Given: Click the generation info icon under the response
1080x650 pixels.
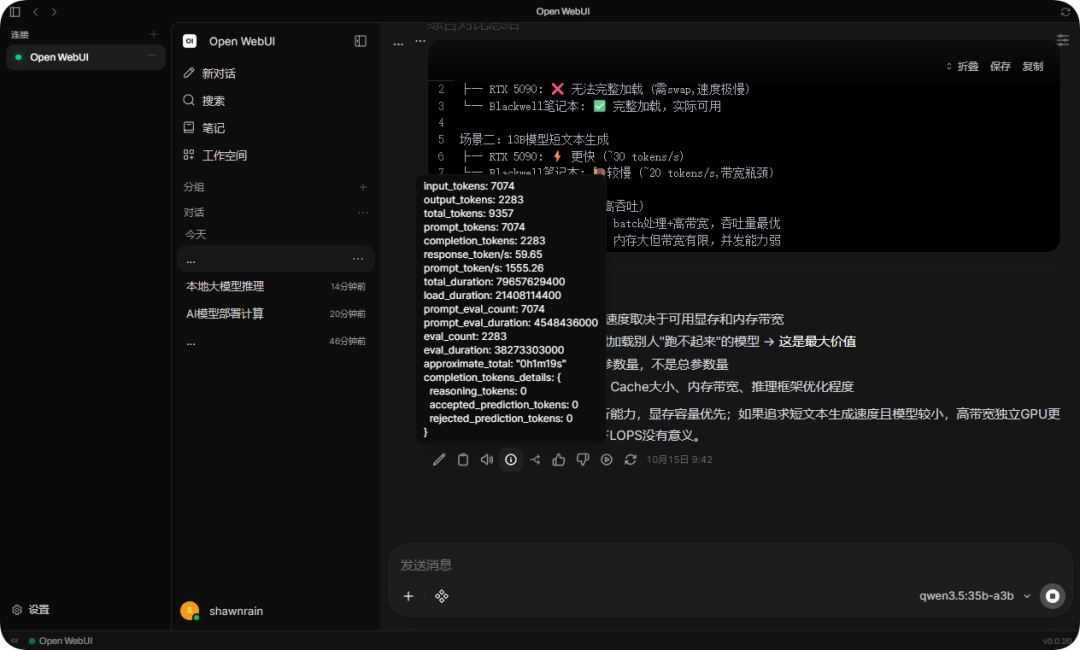Looking at the screenshot, I should pos(511,460).
